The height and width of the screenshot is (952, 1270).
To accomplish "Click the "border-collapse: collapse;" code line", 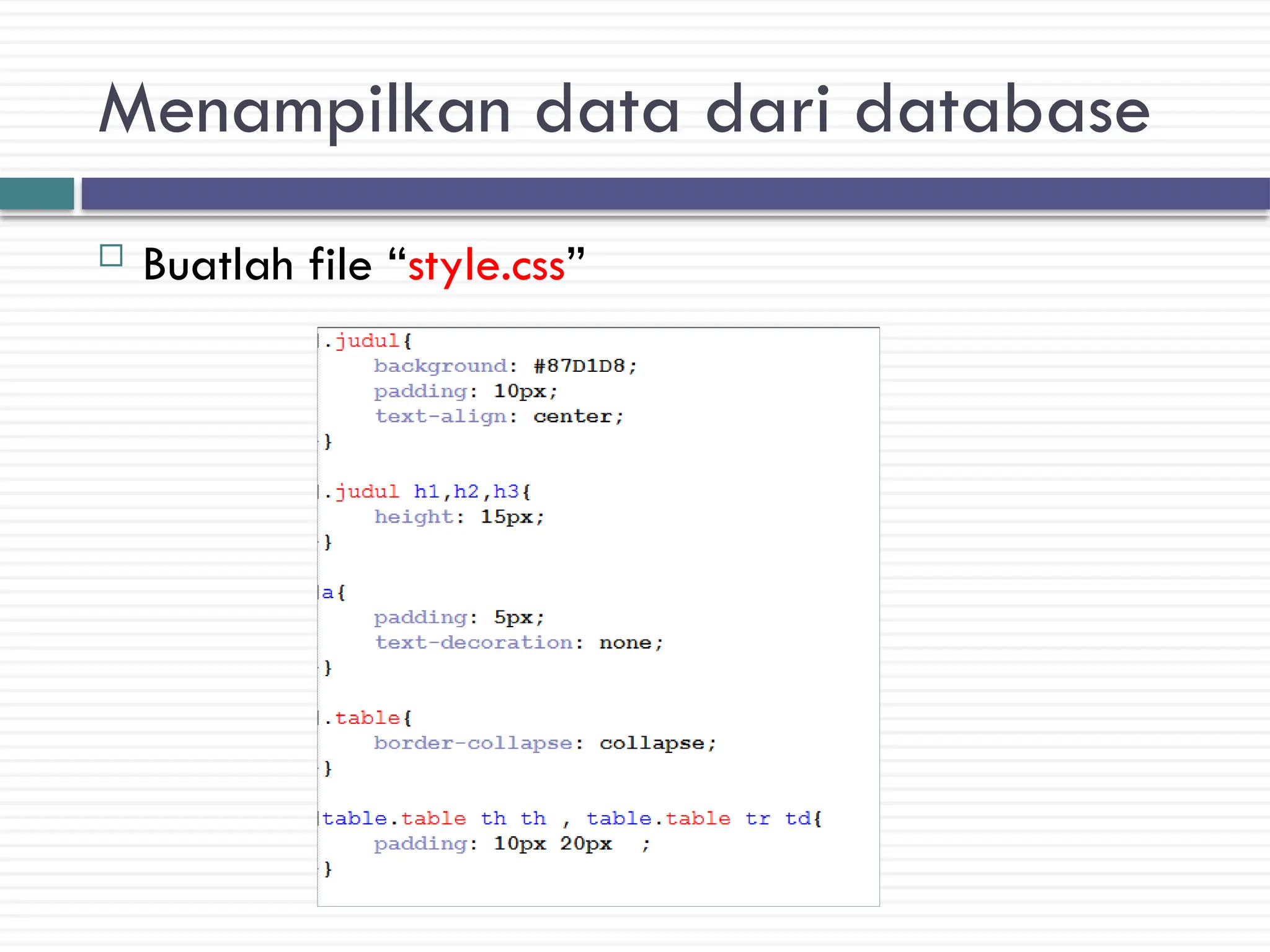I will (545, 744).
